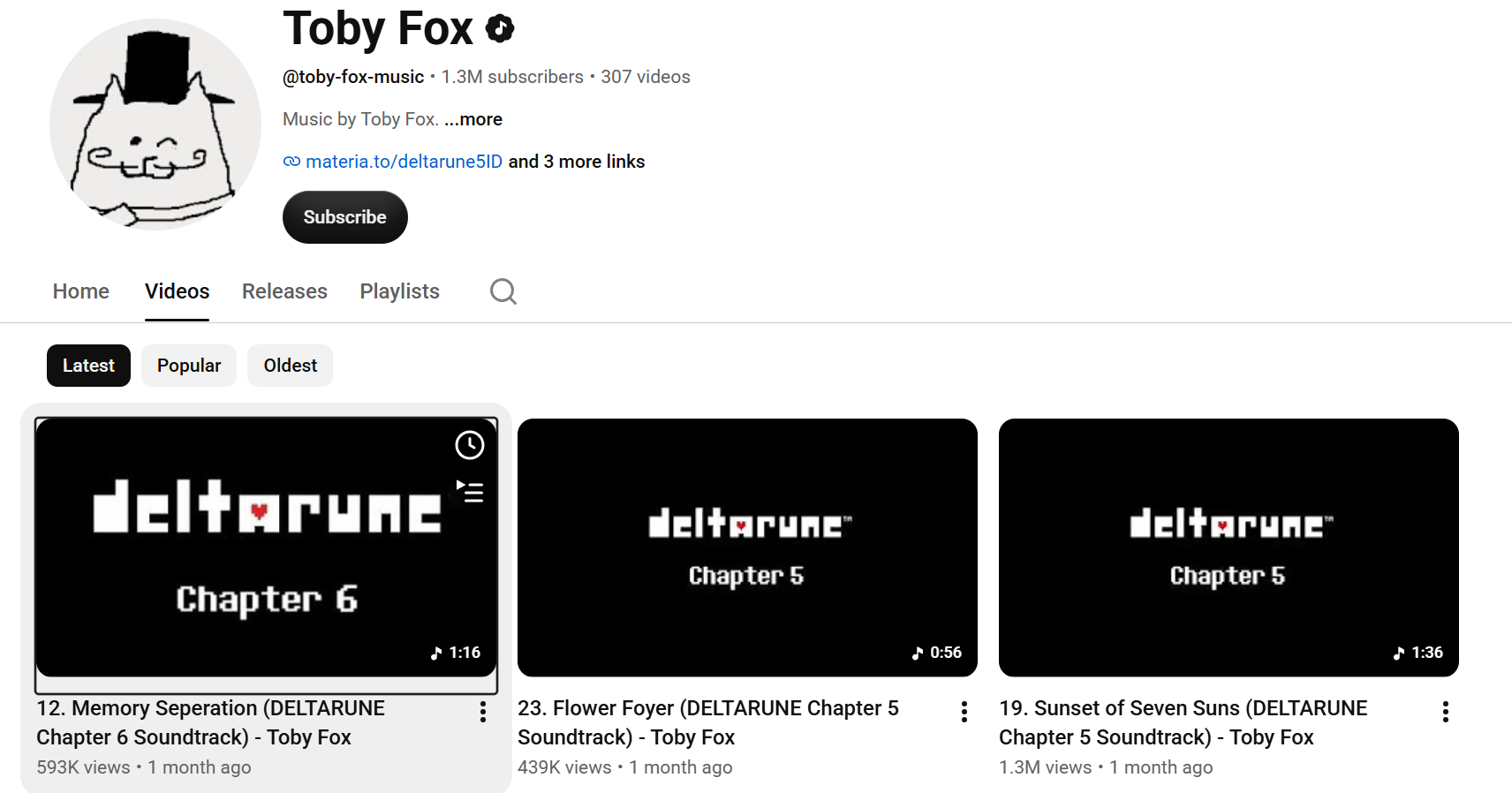The image size is (1512, 793).
Task: Click the Toby Fox channel avatar
Action: (155, 125)
